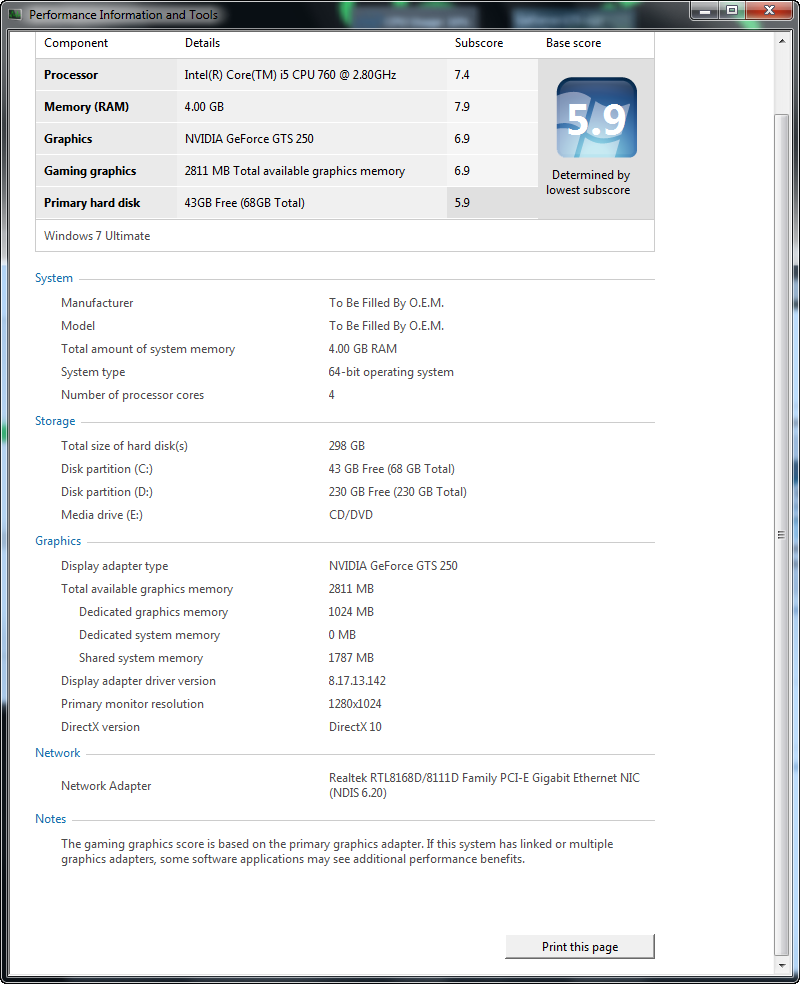
Task: Click the Storage section heading
Action: click(x=55, y=421)
